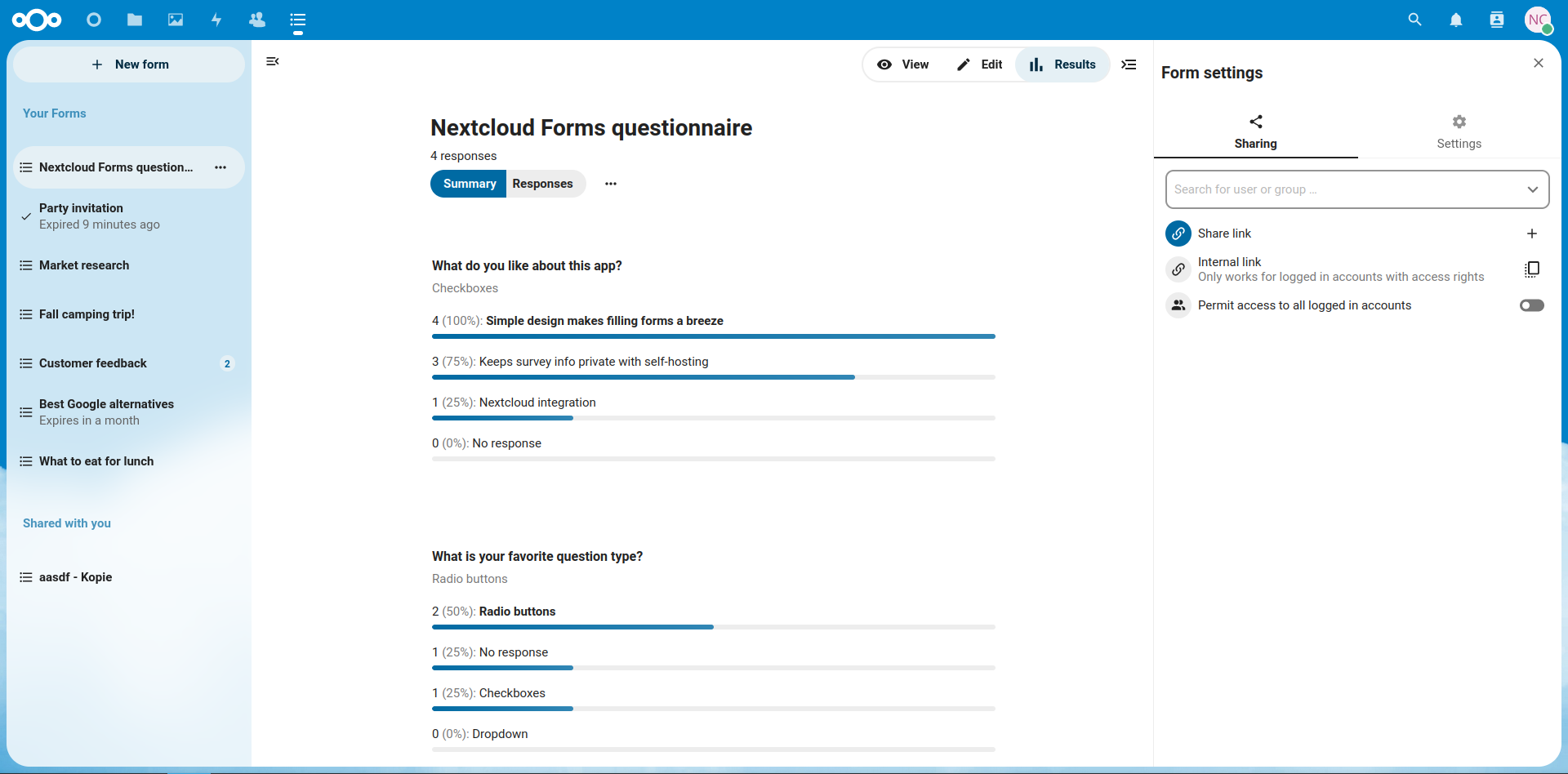Open the Nextcloud logo home
Viewport: 1568px width, 774px height.
point(37,20)
